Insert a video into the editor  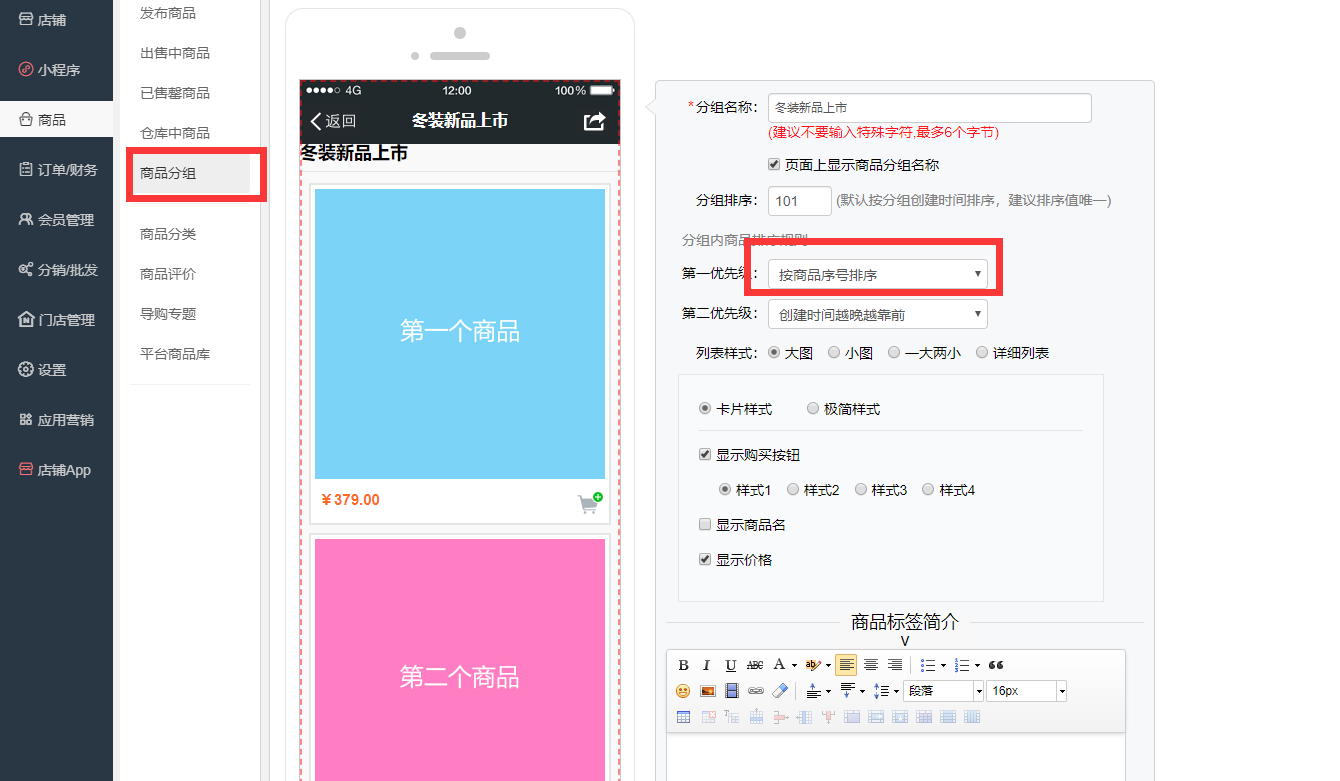click(x=731, y=691)
